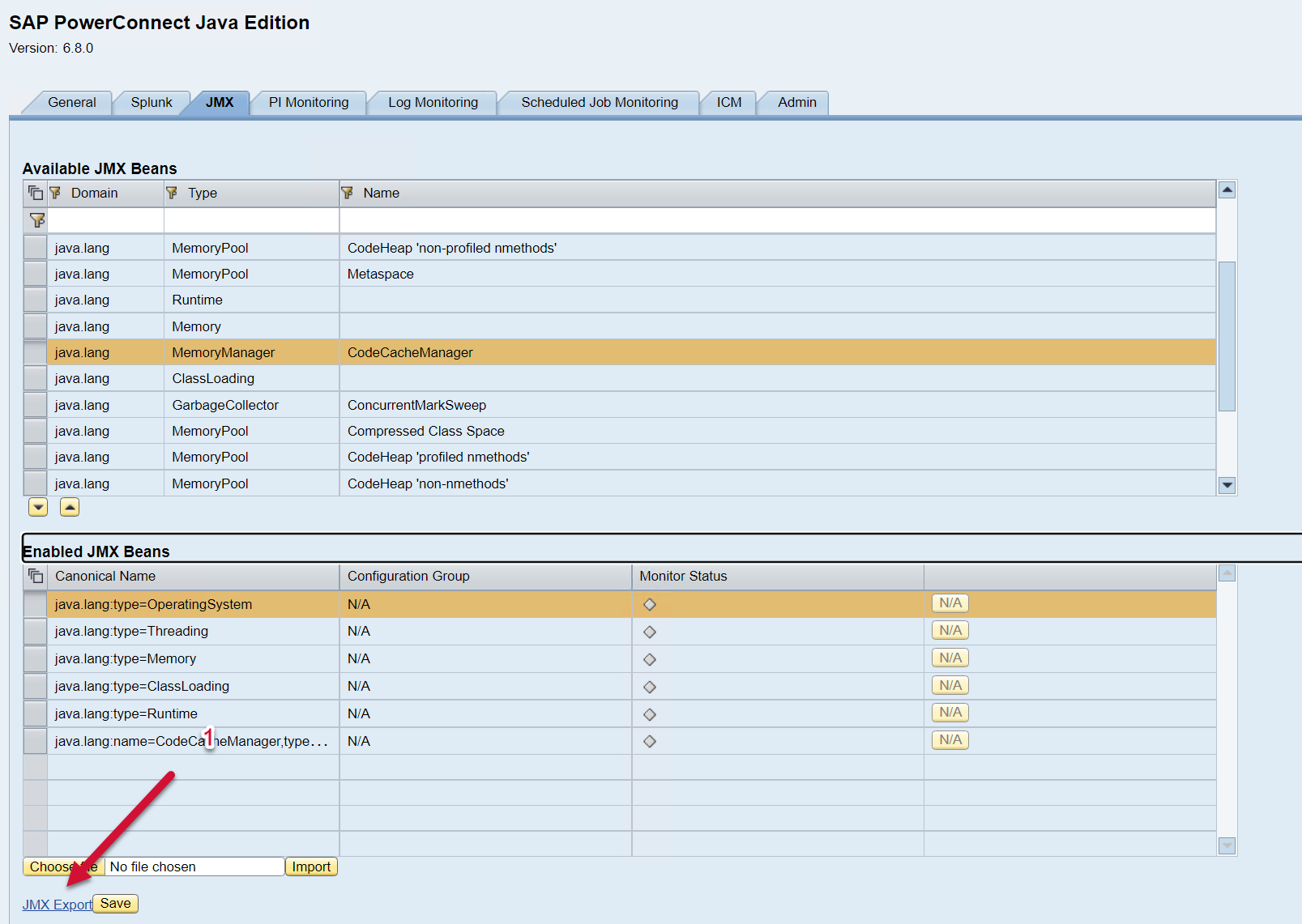1302x924 pixels.
Task: Select row selector for ConcurrentMarkSweep bean
Action: pyautogui.click(x=35, y=405)
